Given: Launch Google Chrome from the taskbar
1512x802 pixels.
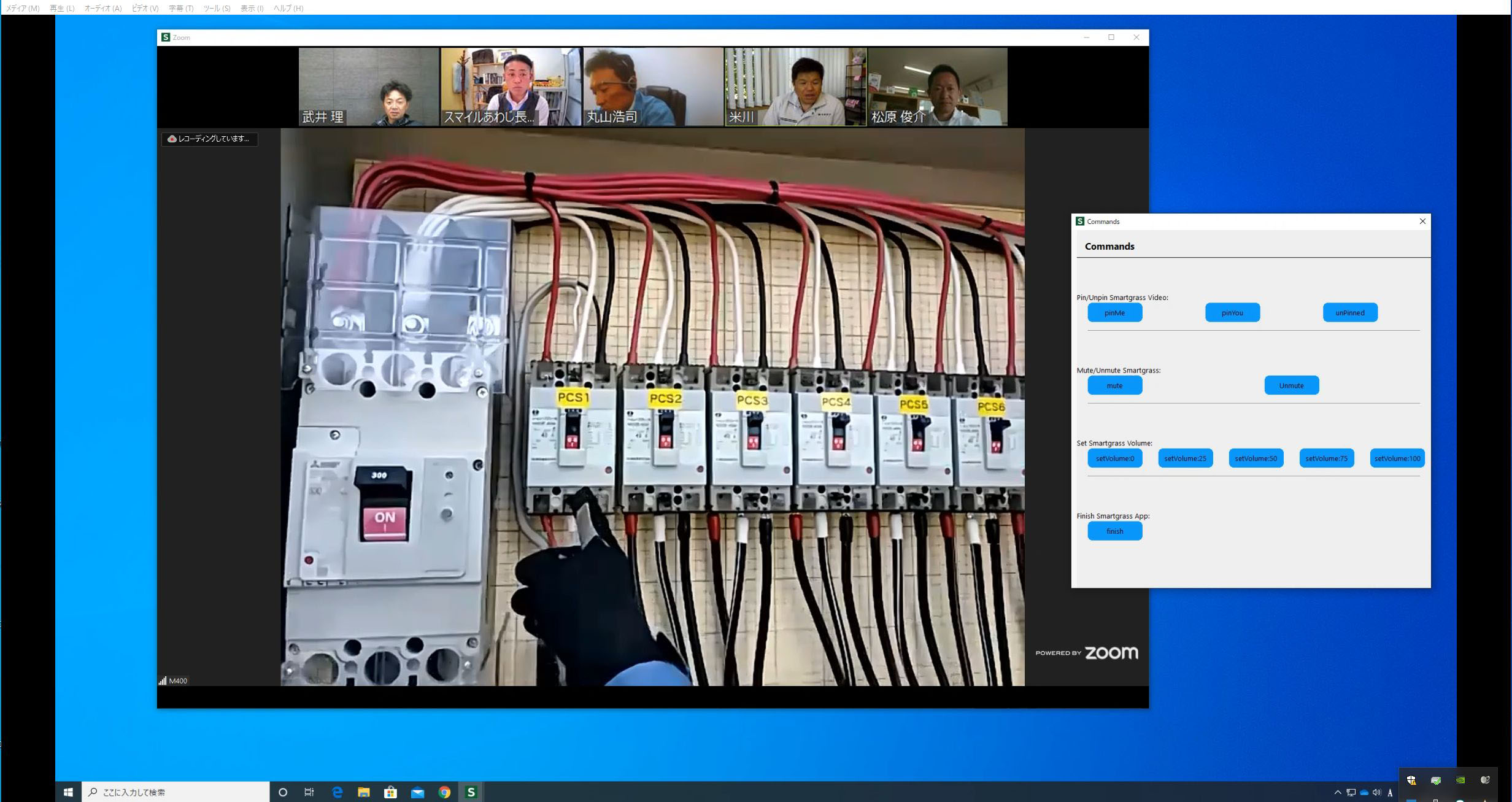Looking at the screenshot, I should point(444,792).
